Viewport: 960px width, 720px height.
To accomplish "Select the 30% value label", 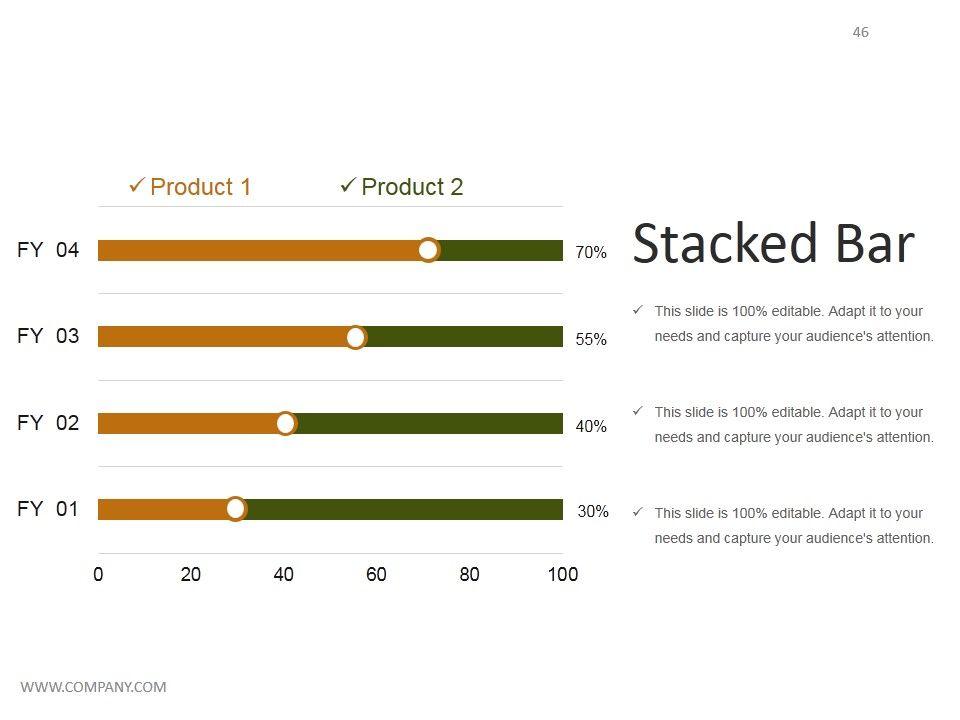I will (593, 512).
